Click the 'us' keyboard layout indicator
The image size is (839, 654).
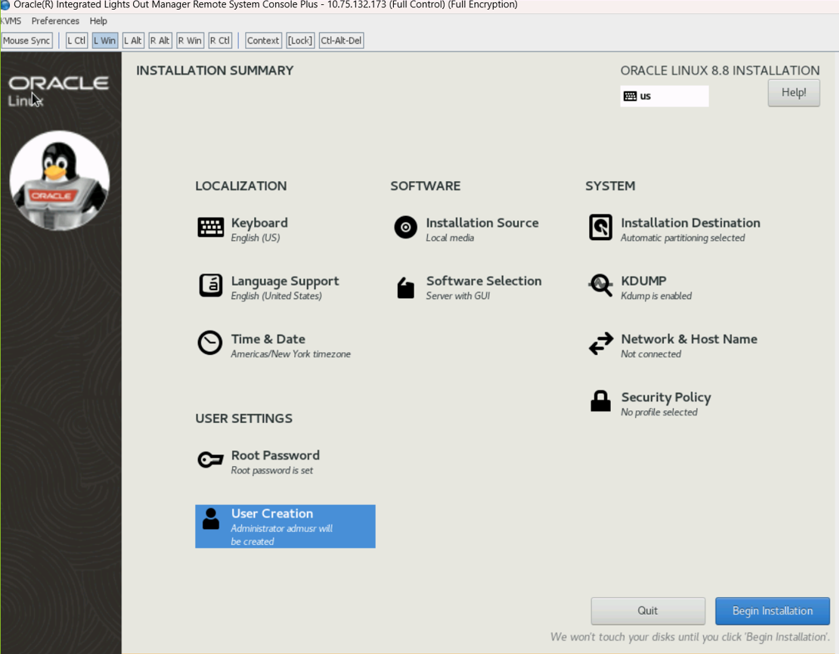pos(664,96)
